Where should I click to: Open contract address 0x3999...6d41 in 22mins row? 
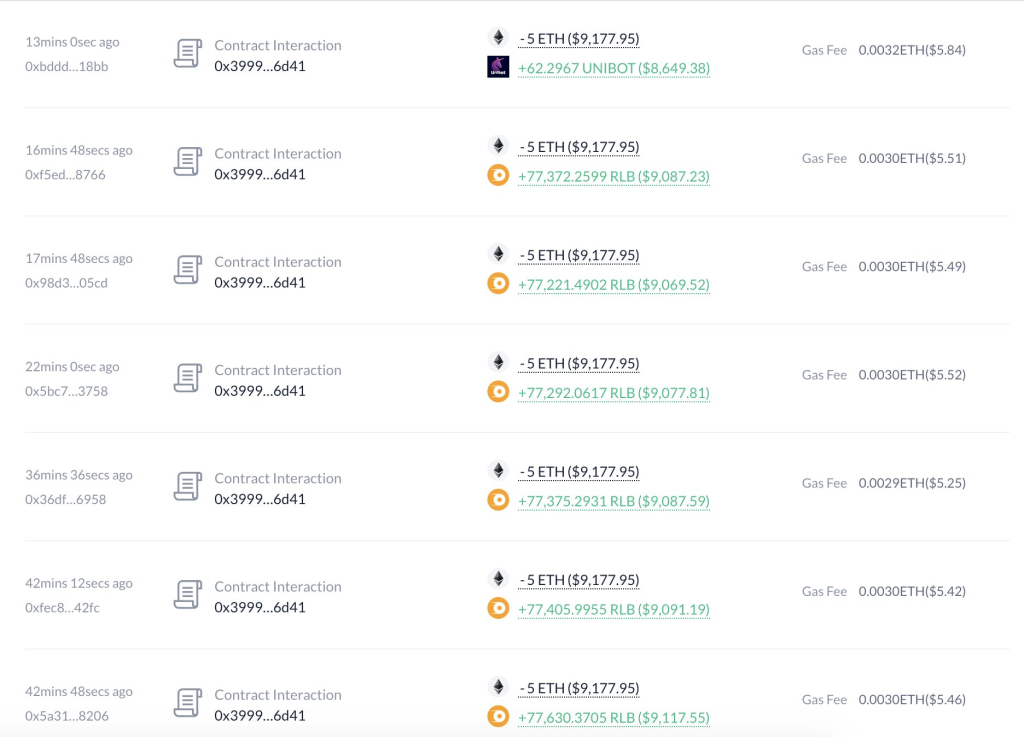pos(260,391)
